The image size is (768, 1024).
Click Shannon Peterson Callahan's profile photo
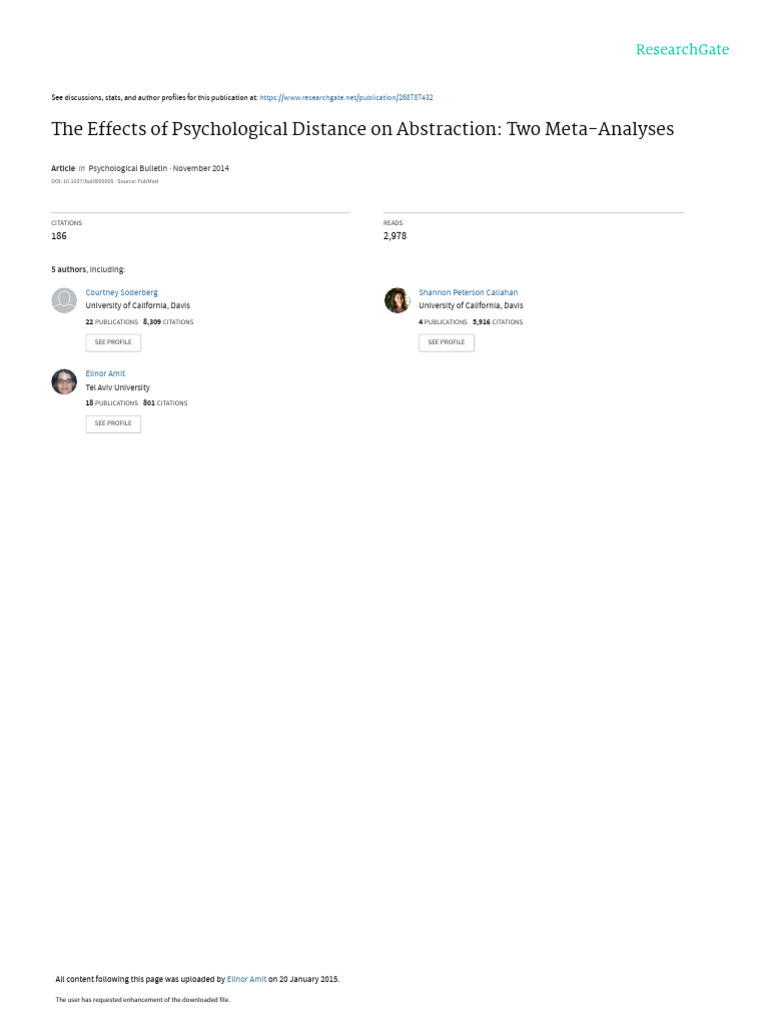click(397, 300)
